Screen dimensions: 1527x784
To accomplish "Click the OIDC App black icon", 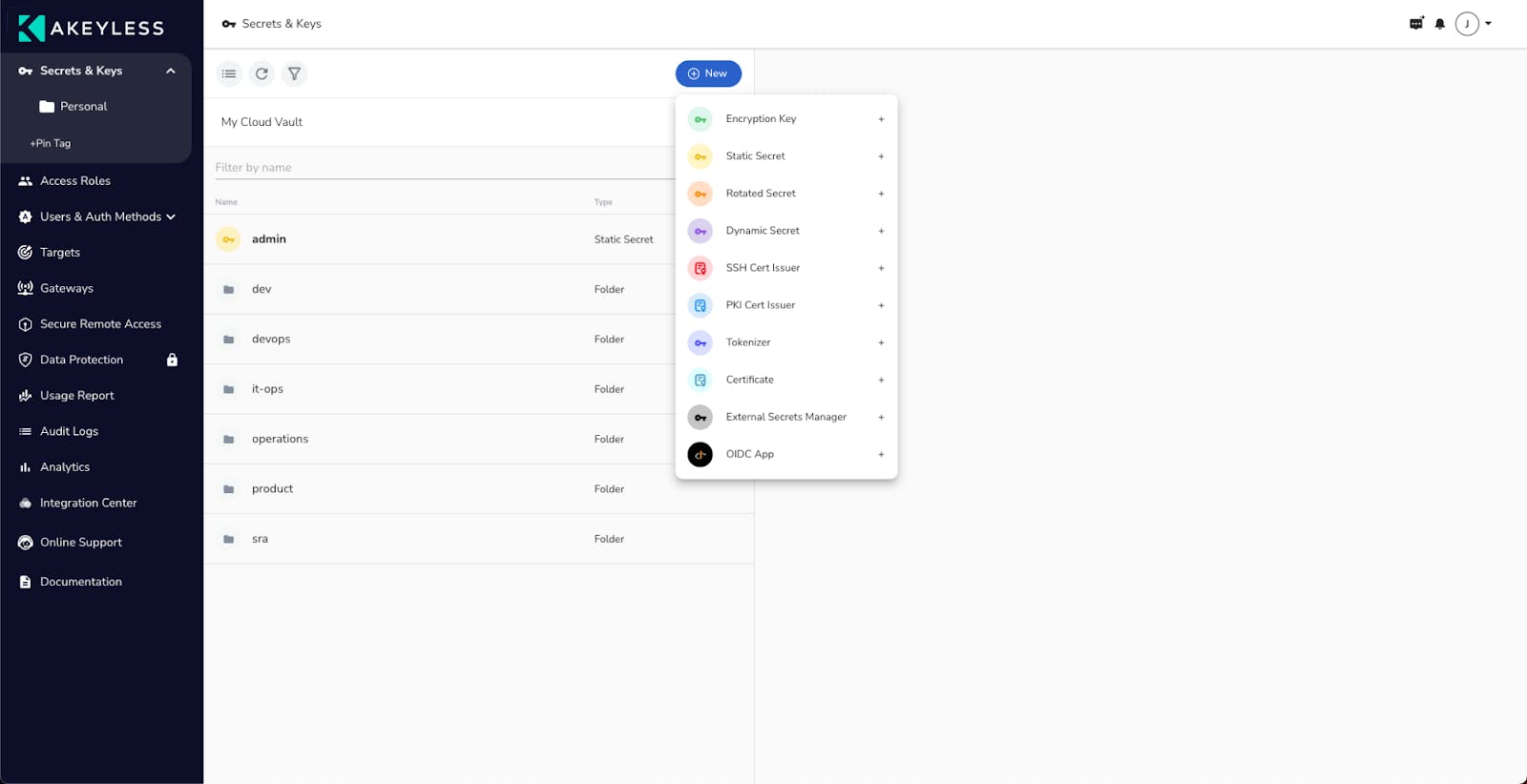I will click(x=700, y=455).
